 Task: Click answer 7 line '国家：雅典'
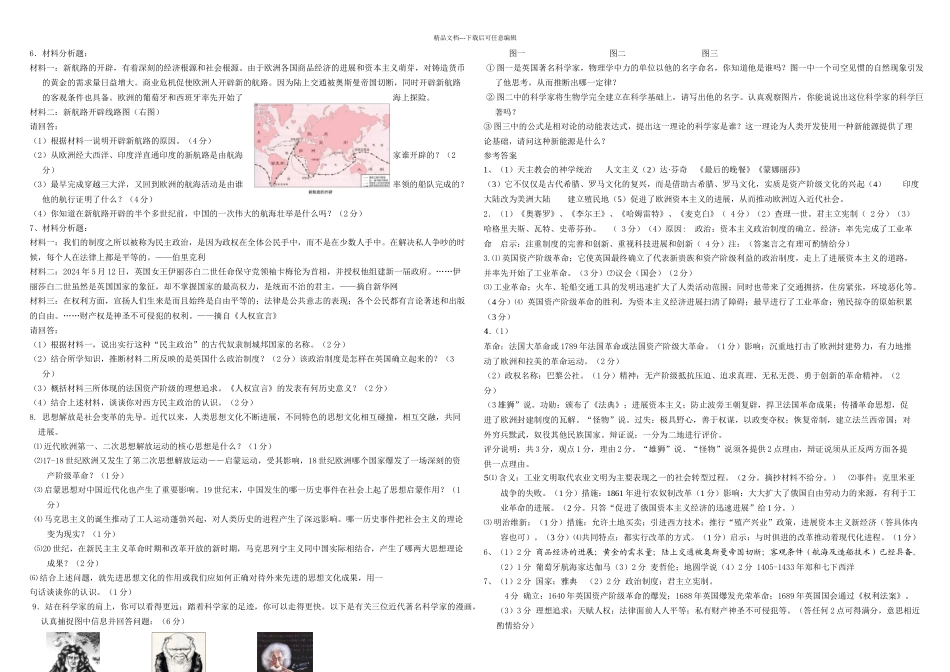click(597, 581)
